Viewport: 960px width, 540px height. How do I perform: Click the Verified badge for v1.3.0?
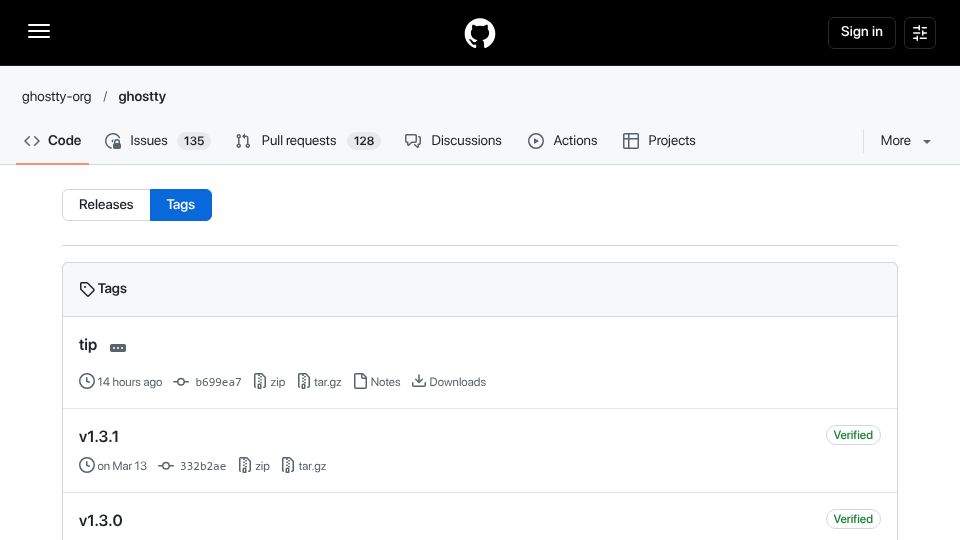pos(853,519)
